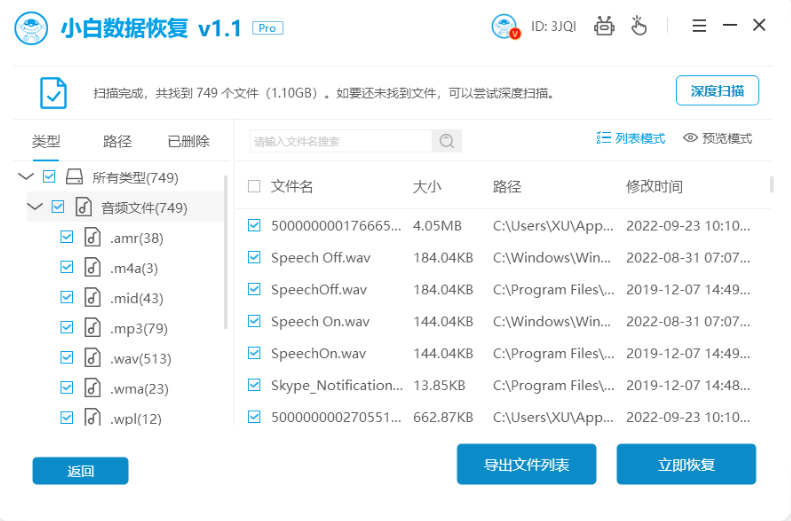Viewport: 791px width, 521px height.
Task: Click the file name search input field
Action: pyautogui.click(x=340, y=141)
